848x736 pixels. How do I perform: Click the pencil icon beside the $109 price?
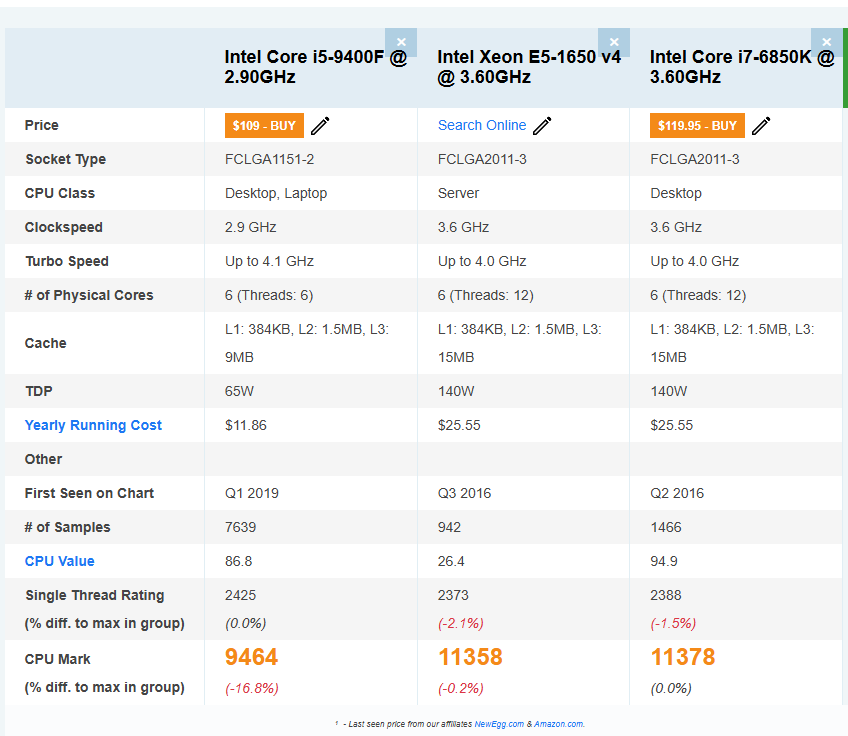point(319,125)
